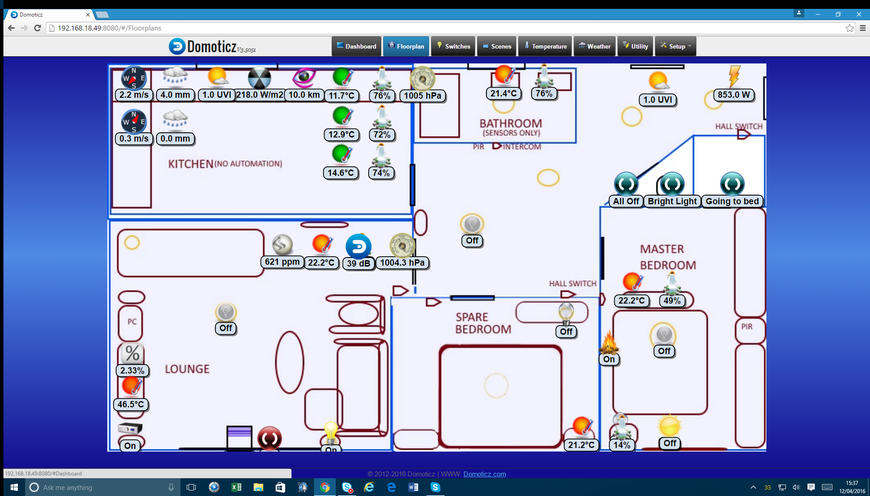
Task: Toggle the sun lamp switch showing Off
Action: click(669, 427)
